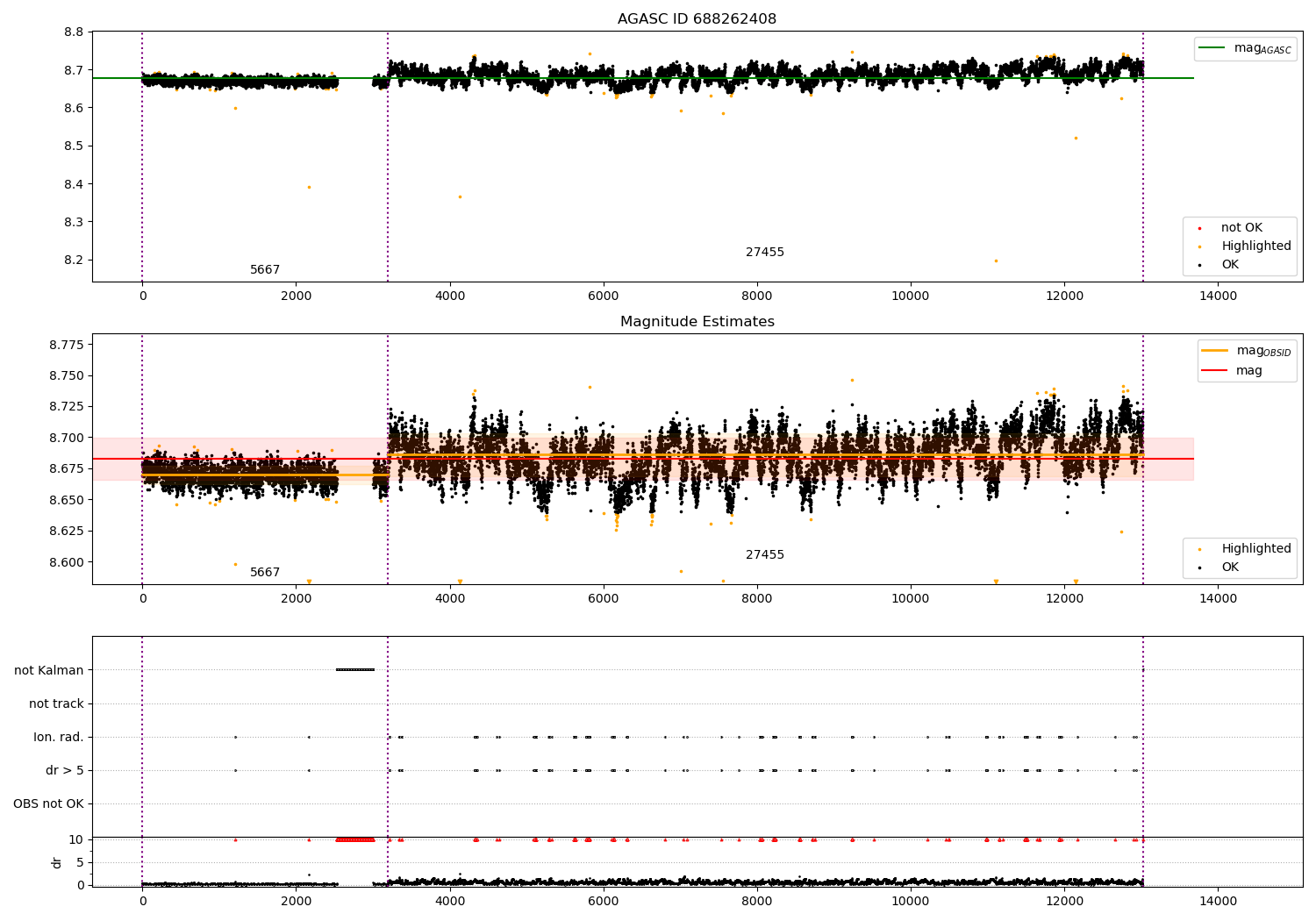Click the outlier point near 8.2 in top plot
1316x921 pixels.
996,261
